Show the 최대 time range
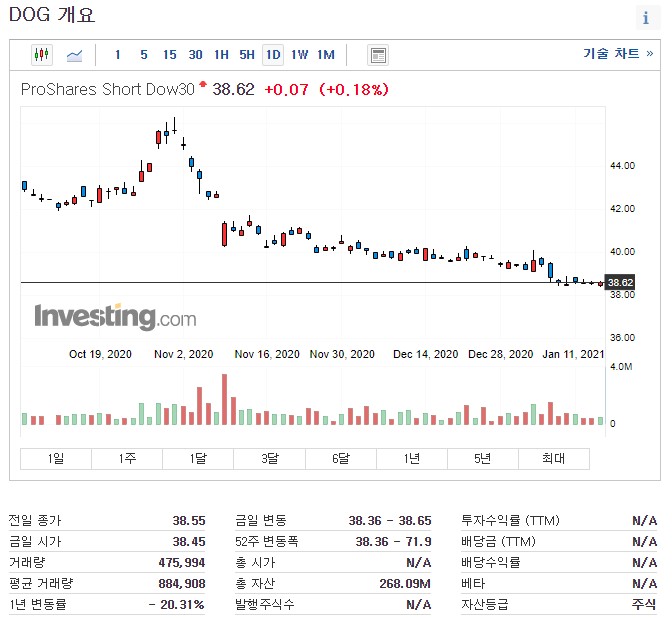This screenshot has height=618, width=672. click(554, 459)
